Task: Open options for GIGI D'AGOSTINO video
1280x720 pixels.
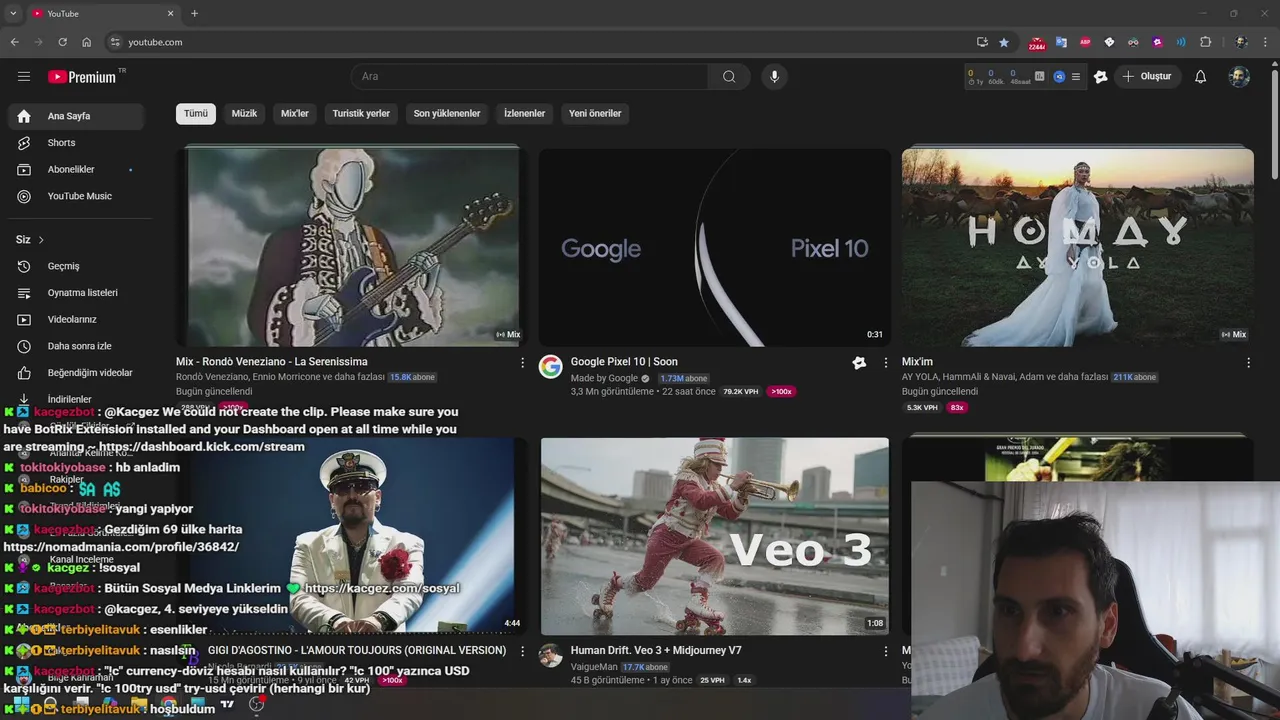Action: click(x=522, y=651)
